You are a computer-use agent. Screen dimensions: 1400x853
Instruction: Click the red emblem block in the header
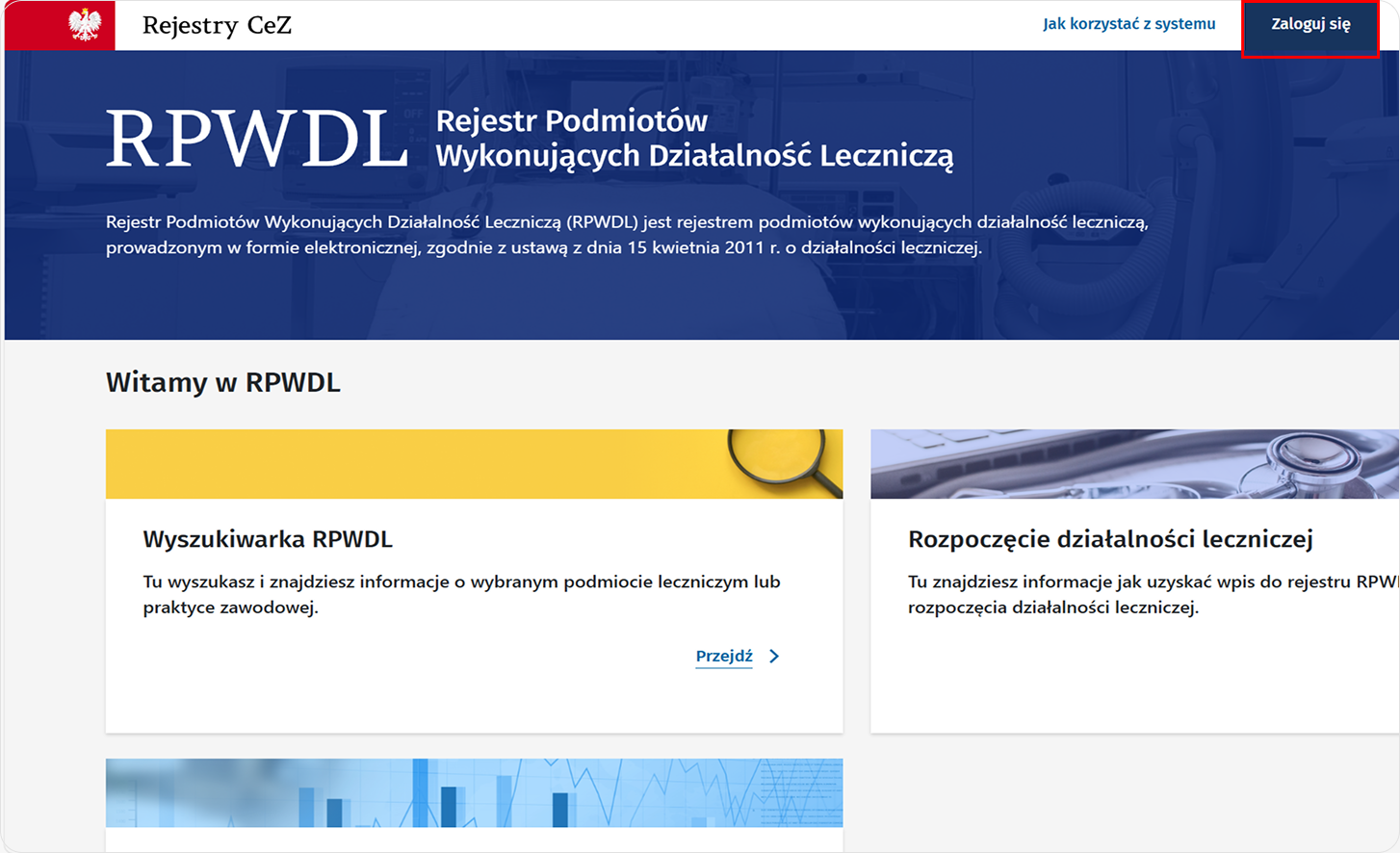coord(58,25)
